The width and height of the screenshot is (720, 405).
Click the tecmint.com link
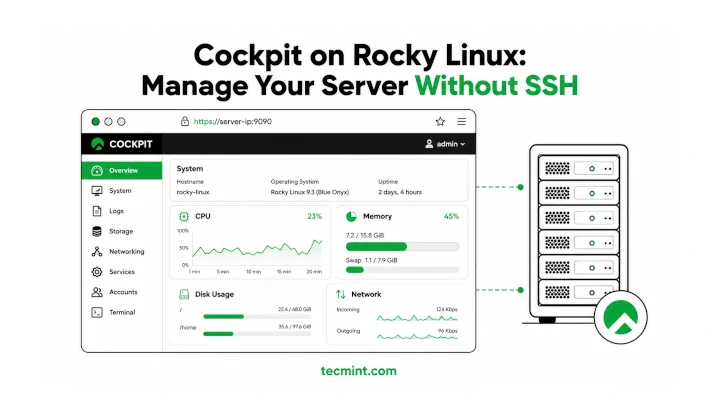point(359,371)
